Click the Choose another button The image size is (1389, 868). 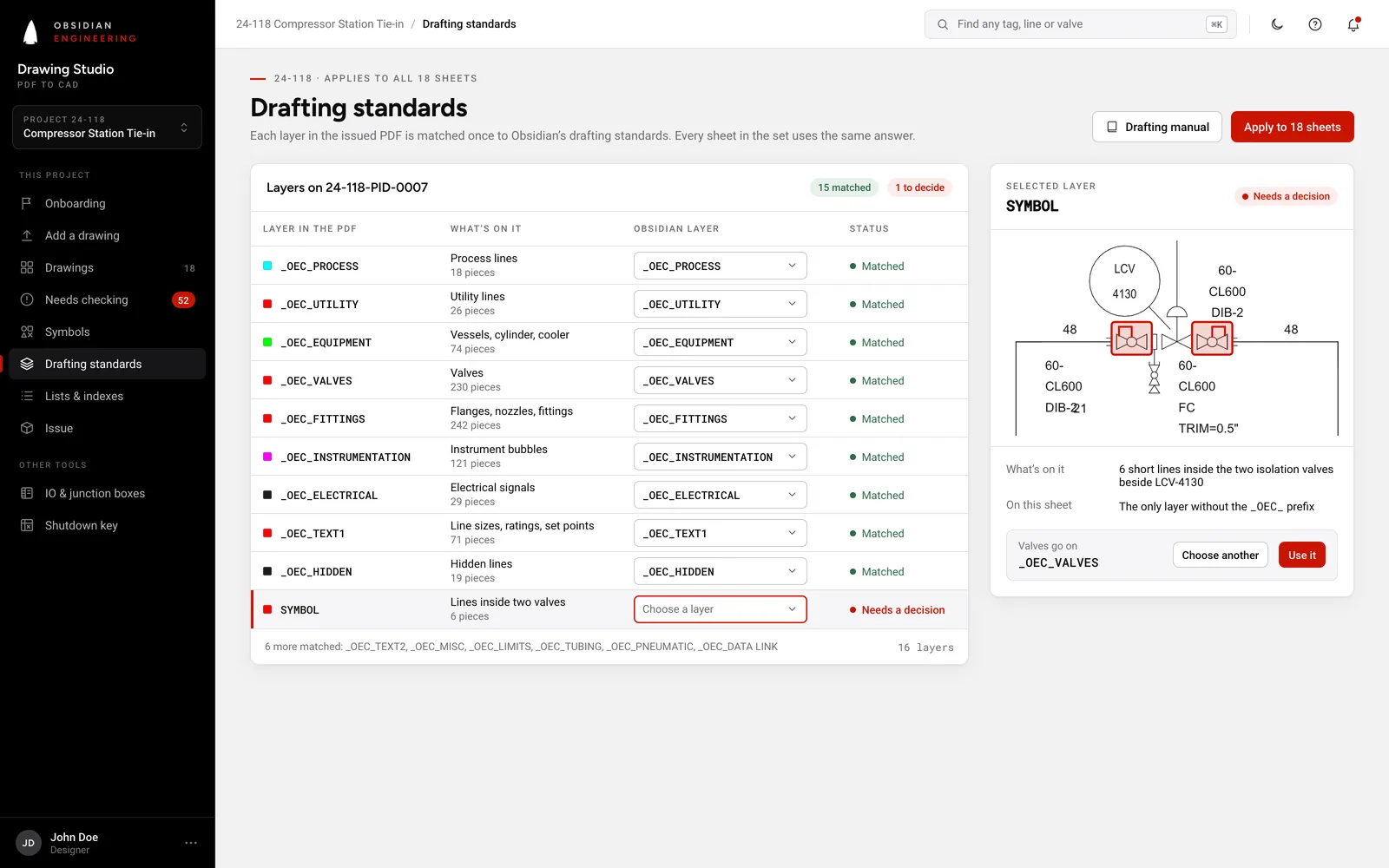[x=1220, y=556]
